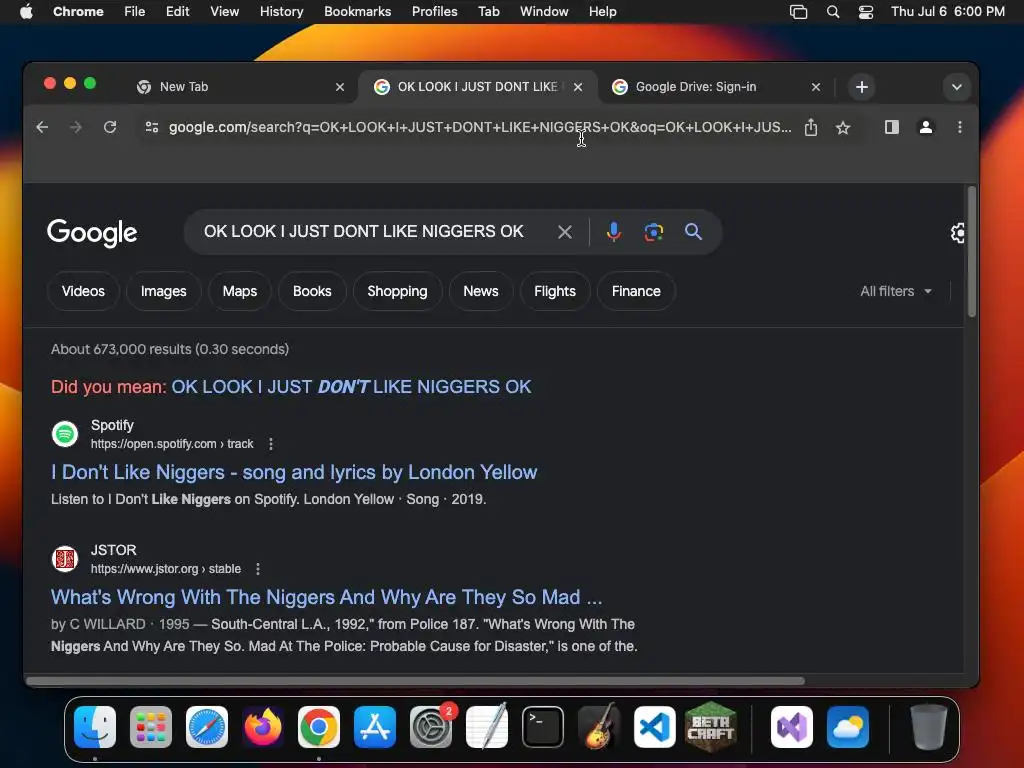Open Terminal from the Dock
The height and width of the screenshot is (768, 1024).
point(543,727)
